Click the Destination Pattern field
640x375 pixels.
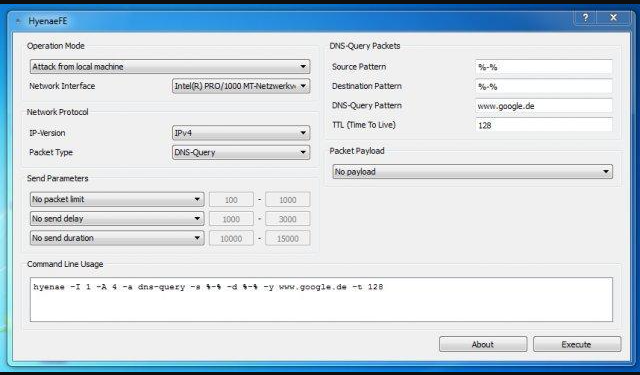tap(544, 87)
